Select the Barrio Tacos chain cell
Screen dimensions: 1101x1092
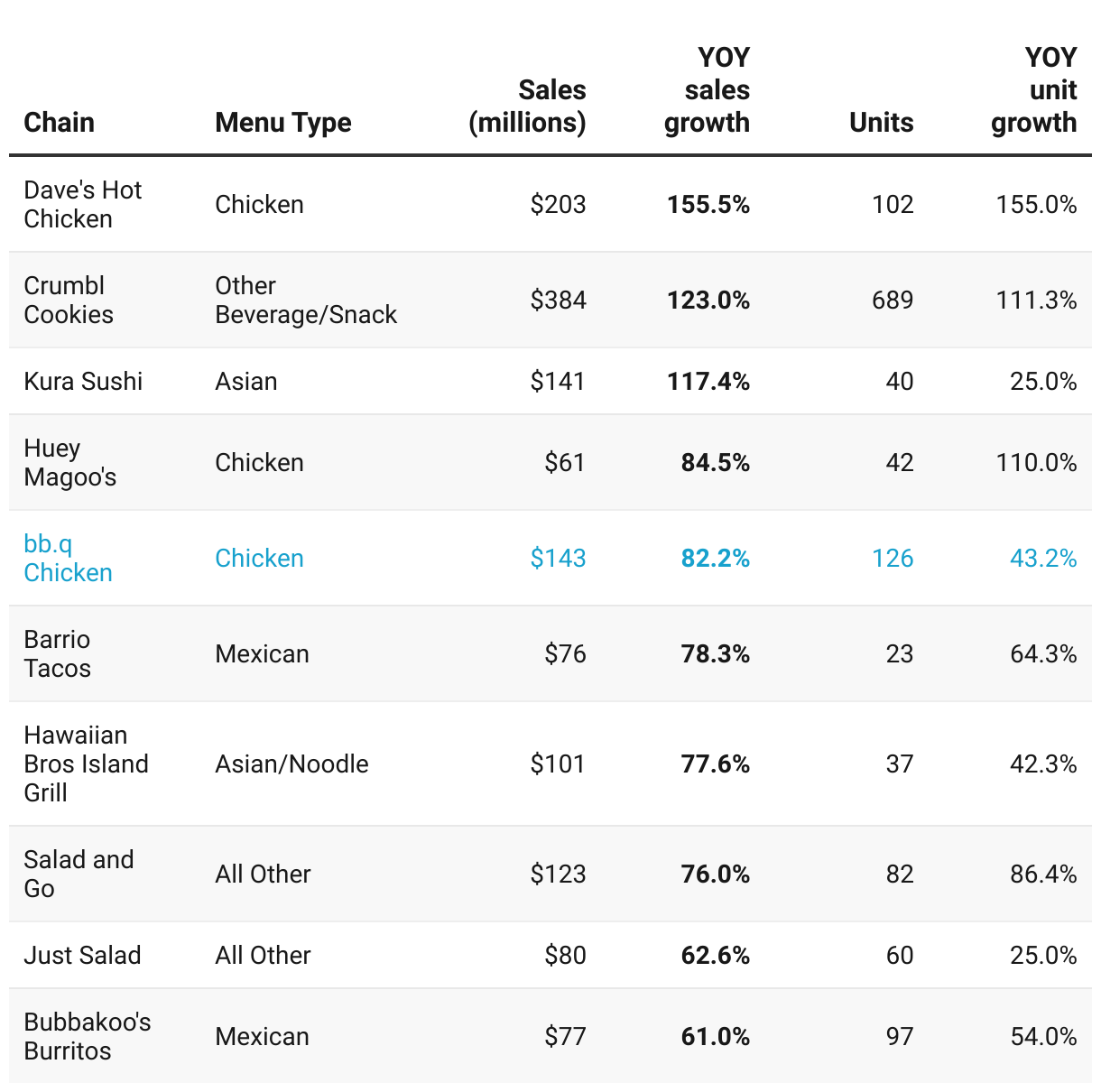[x=57, y=653]
